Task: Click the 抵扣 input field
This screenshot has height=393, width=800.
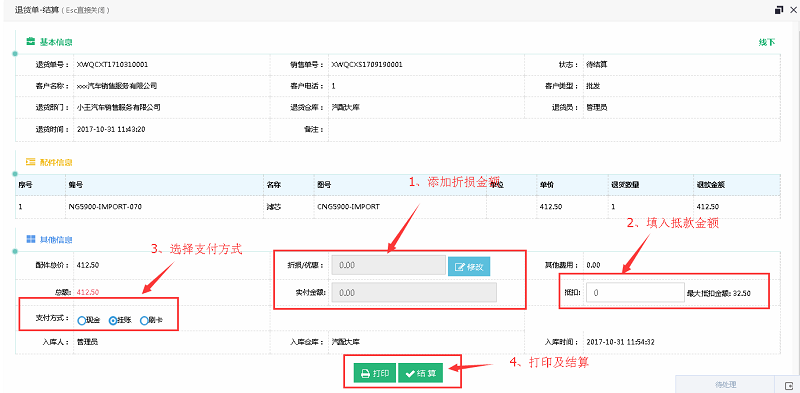Action: click(x=635, y=293)
